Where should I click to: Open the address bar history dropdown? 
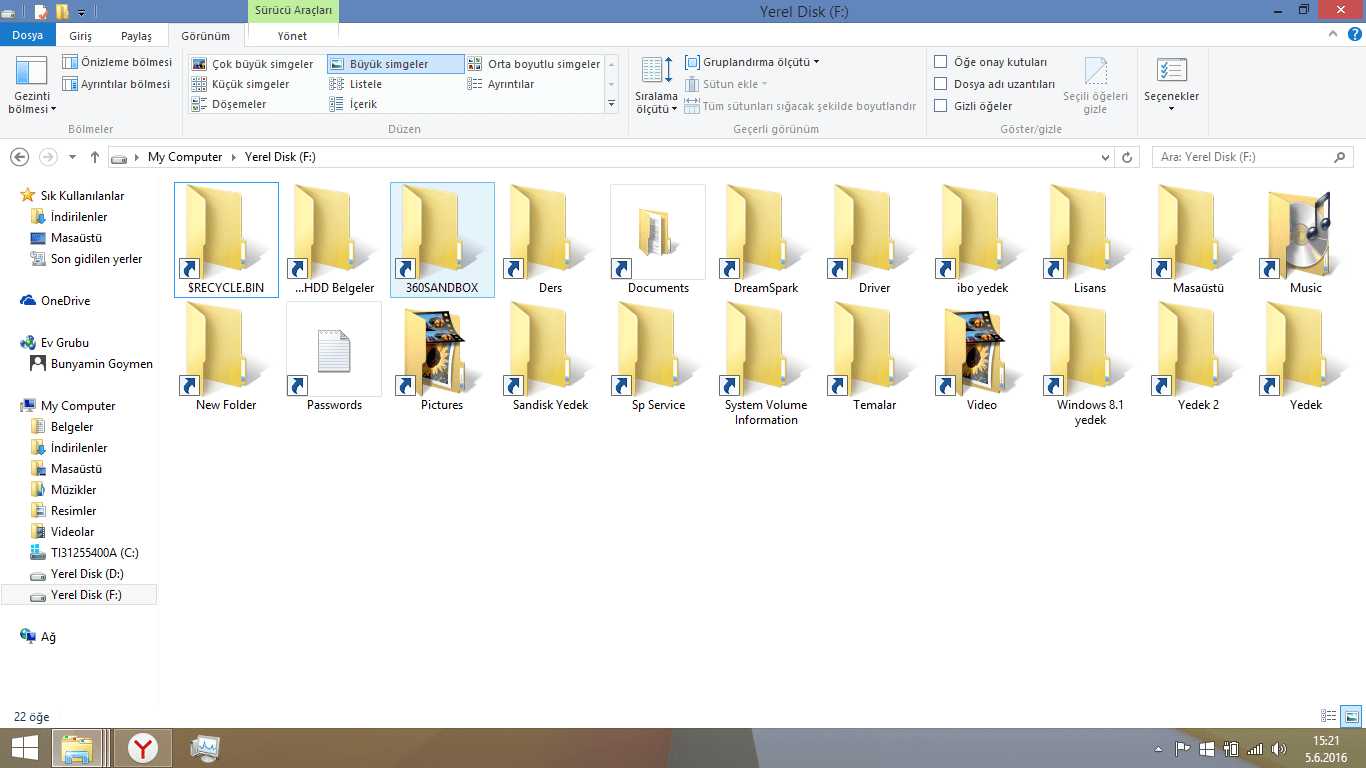pyautogui.click(x=1105, y=157)
